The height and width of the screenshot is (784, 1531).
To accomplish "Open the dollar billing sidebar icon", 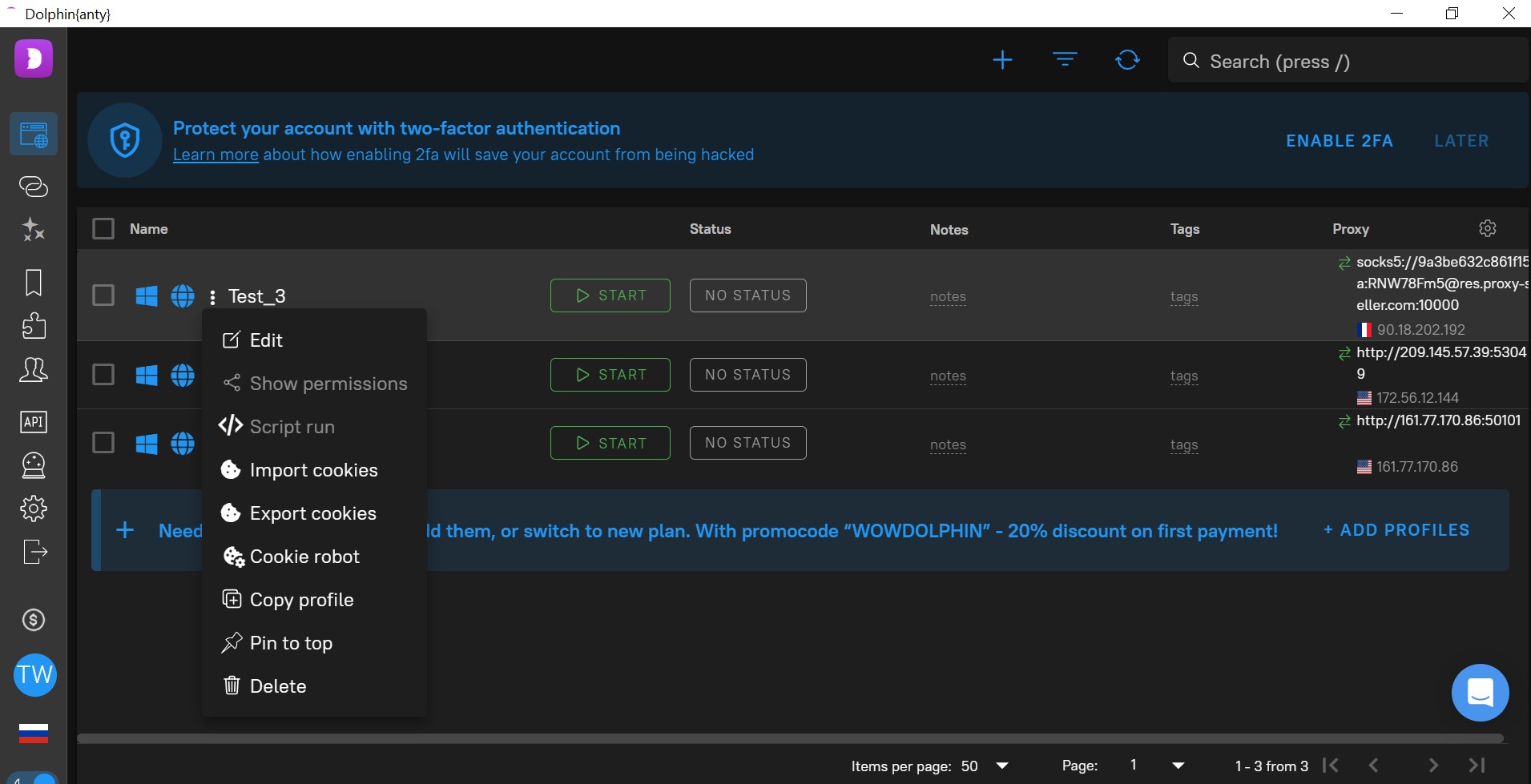I will point(34,620).
